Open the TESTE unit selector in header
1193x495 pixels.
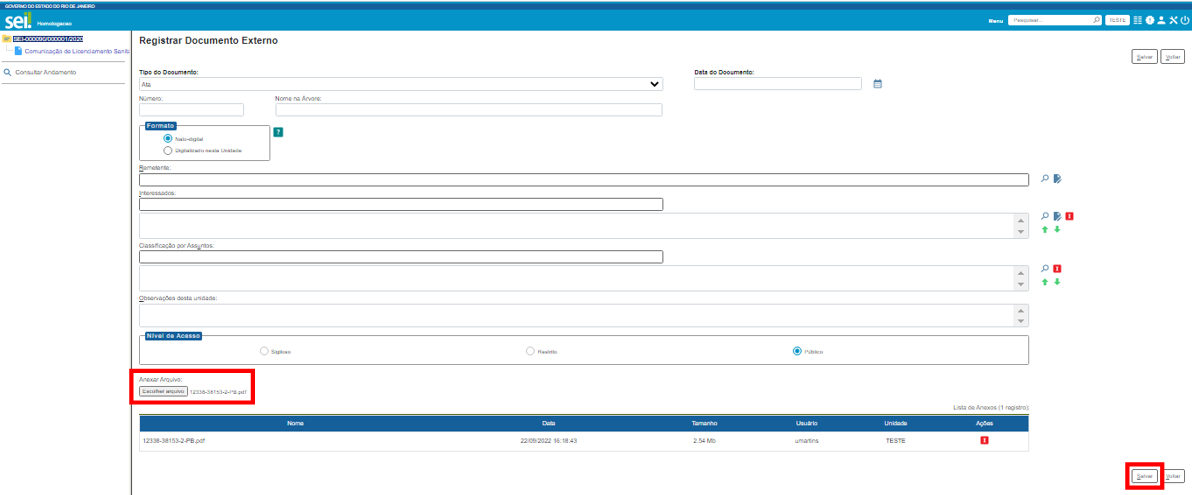pyautogui.click(x=1118, y=20)
